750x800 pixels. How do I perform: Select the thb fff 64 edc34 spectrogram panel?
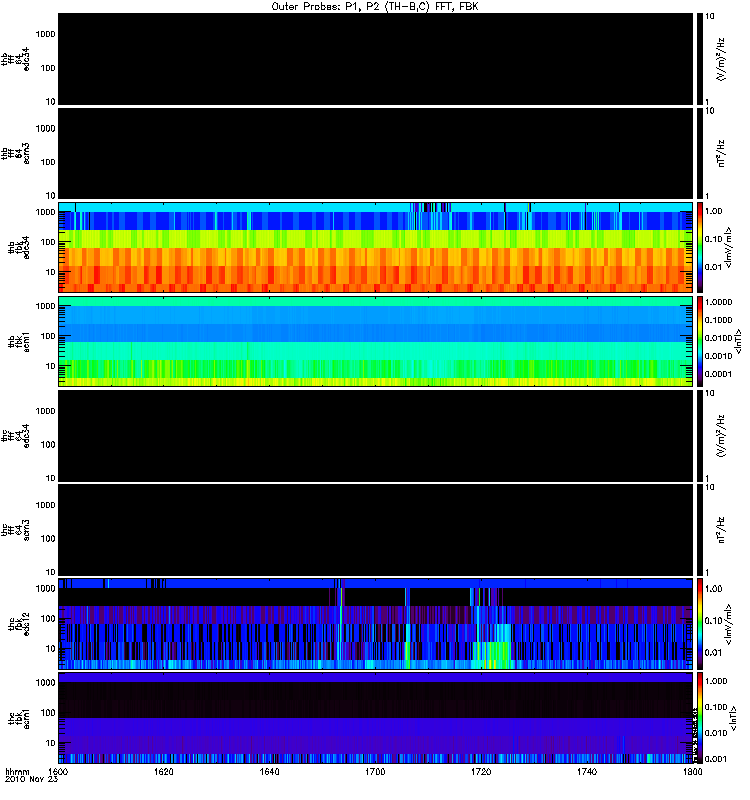tap(375, 59)
